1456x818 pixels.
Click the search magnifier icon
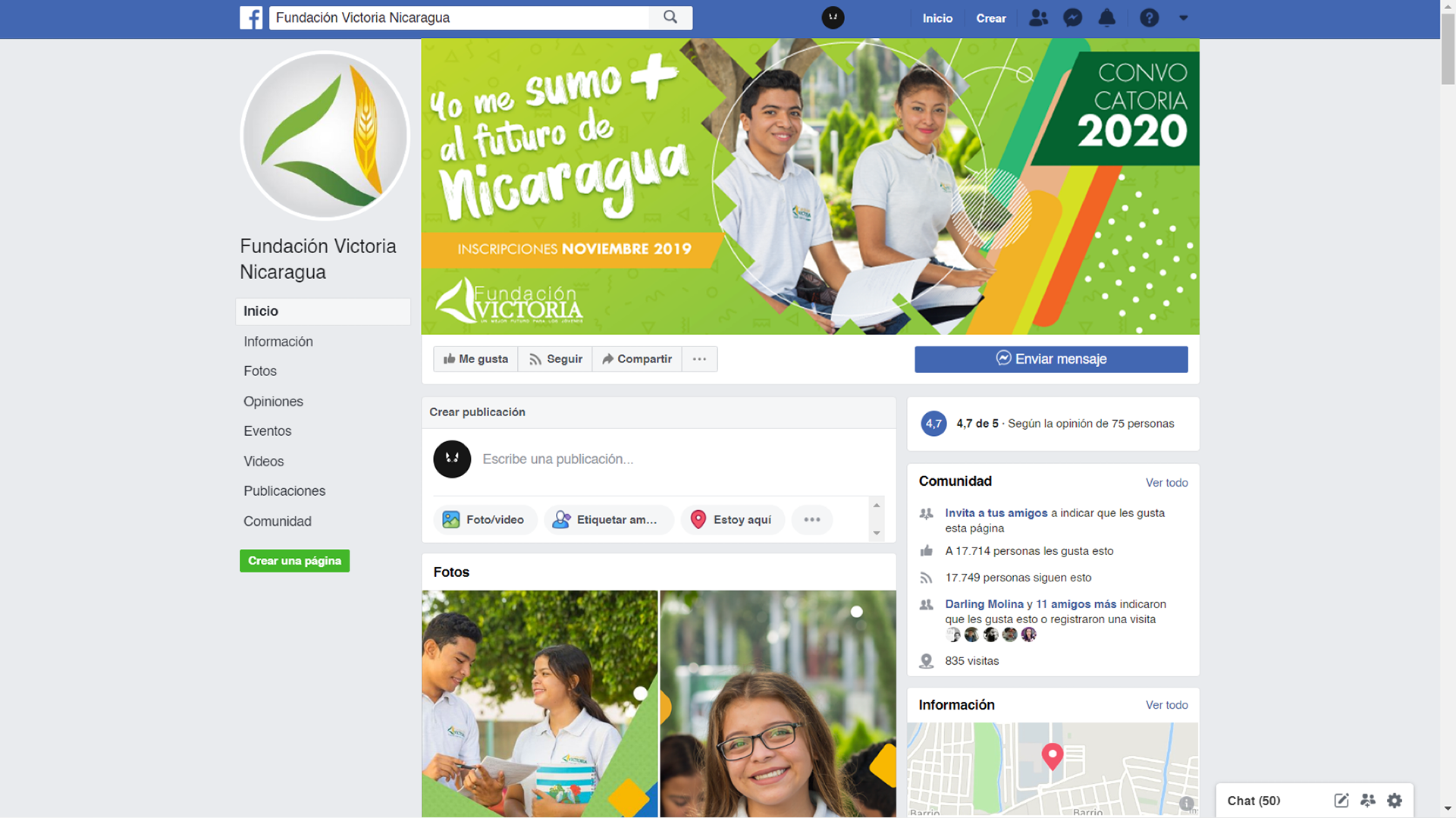tap(670, 17)
